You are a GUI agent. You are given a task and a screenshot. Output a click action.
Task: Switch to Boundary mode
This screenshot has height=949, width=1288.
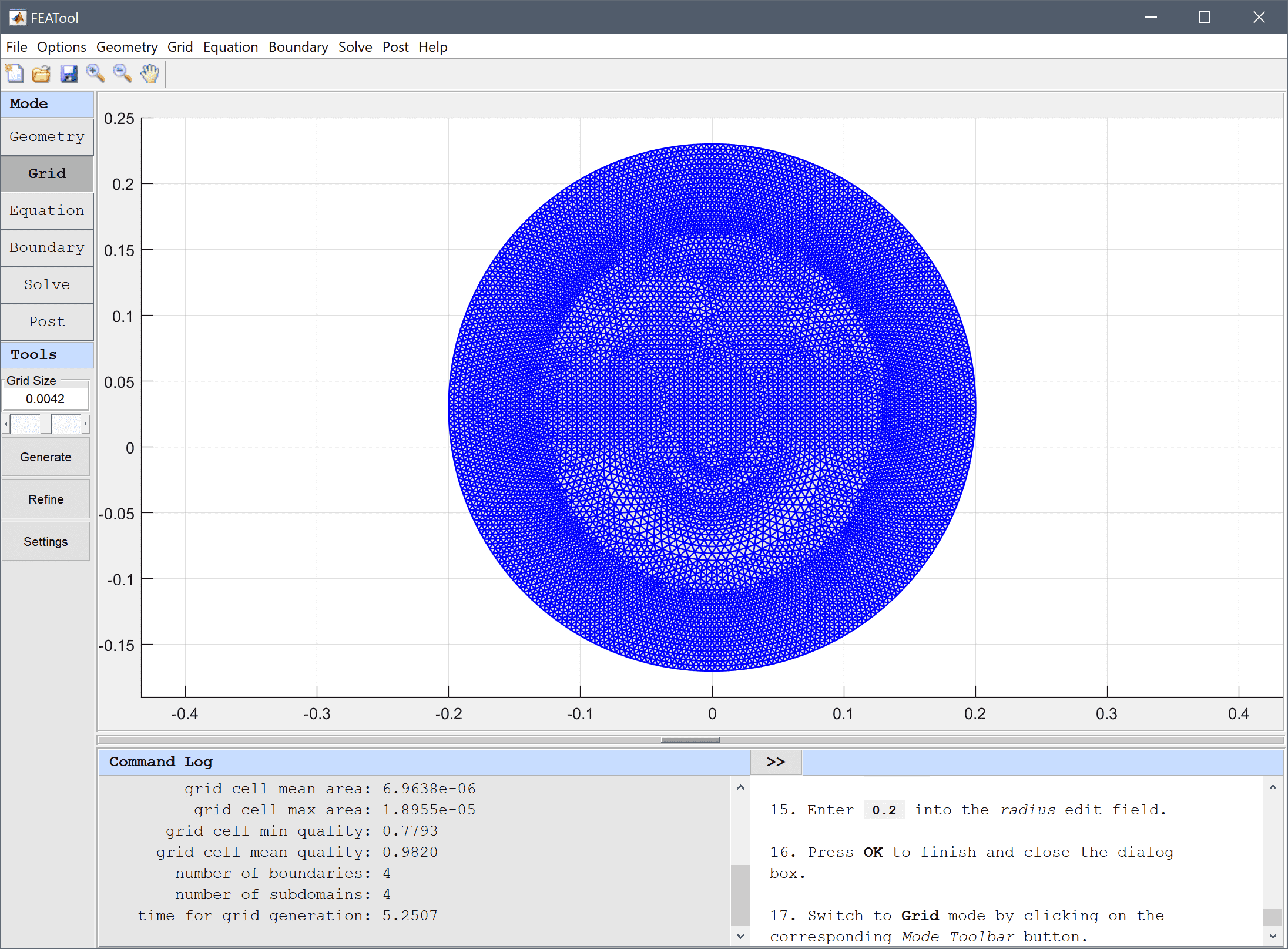pos(47,247)
